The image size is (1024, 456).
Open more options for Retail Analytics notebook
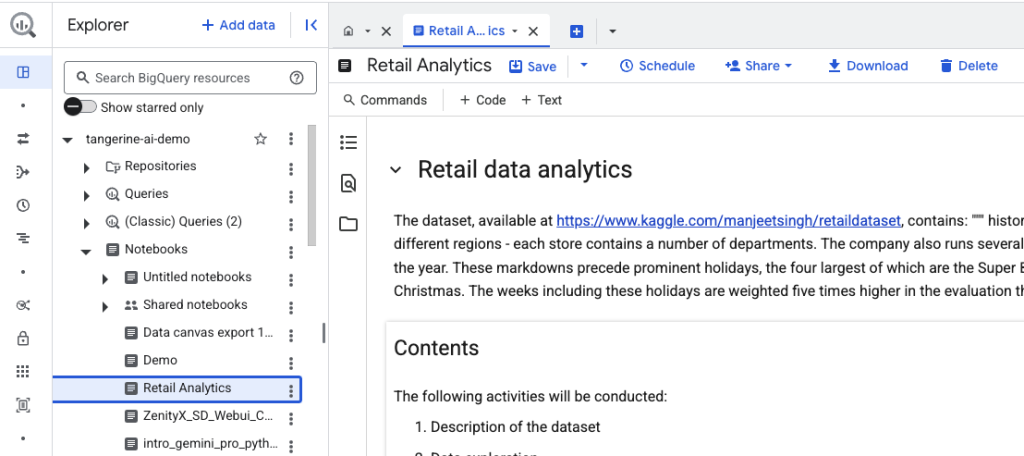tap(291, 391)
